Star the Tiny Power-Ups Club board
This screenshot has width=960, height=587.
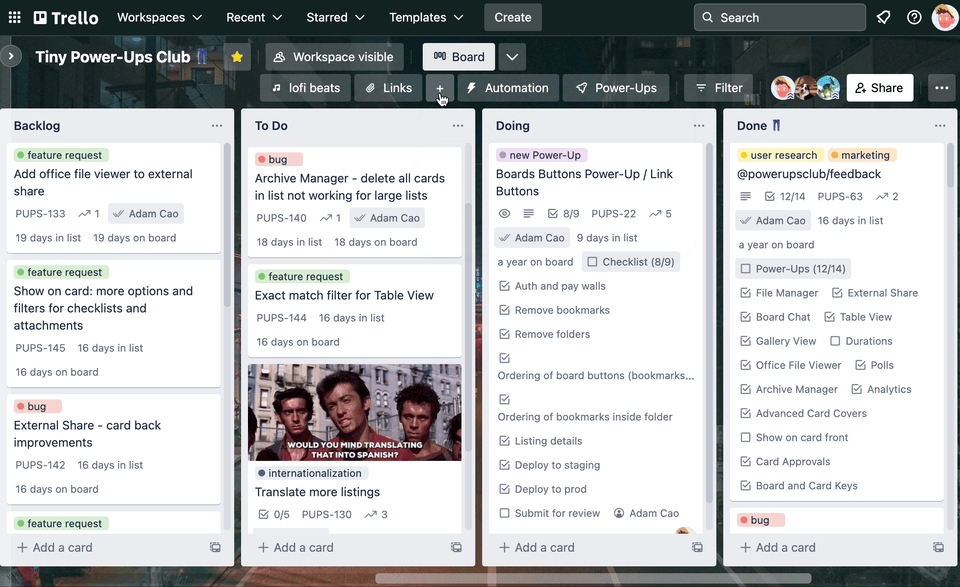237,57
